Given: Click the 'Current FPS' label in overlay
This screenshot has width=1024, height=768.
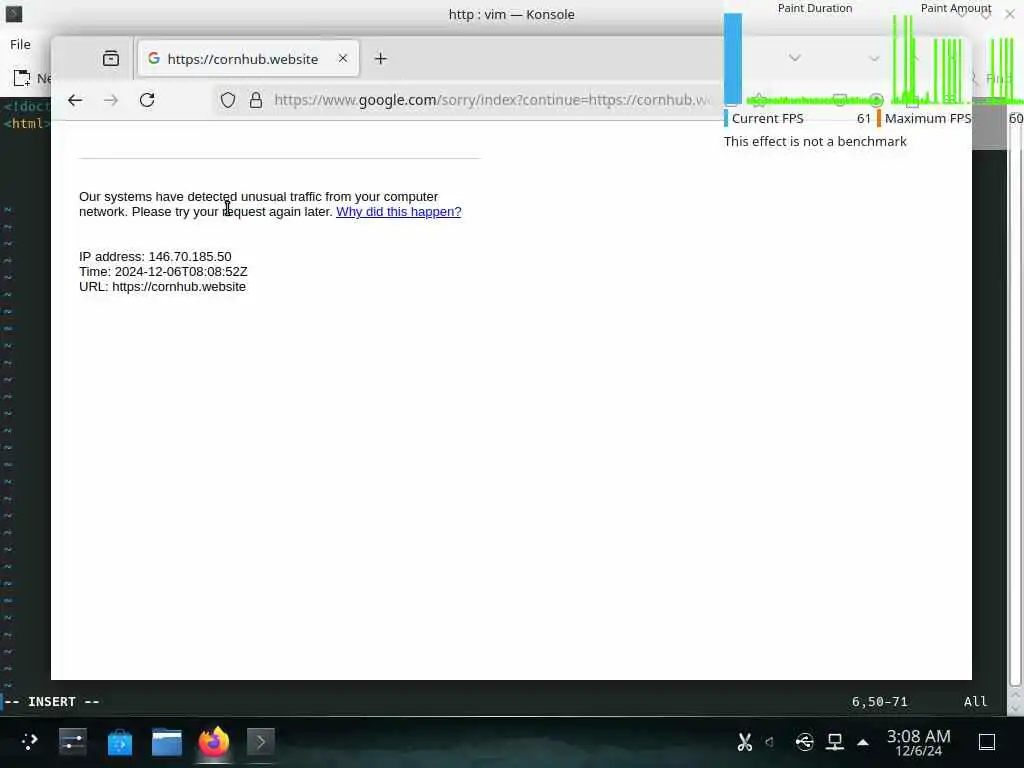Looking at the screenshot, I should pyautogui.click(x=767, y=118).
